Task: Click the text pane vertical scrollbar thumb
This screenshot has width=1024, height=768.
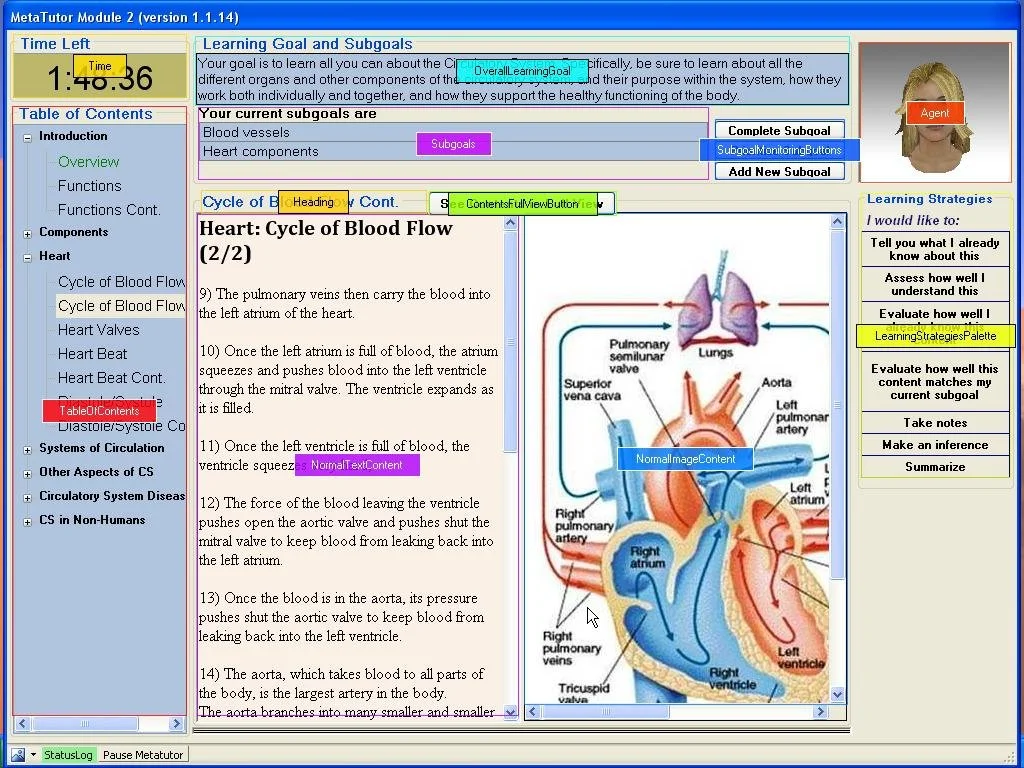Action: click(511, 341)
